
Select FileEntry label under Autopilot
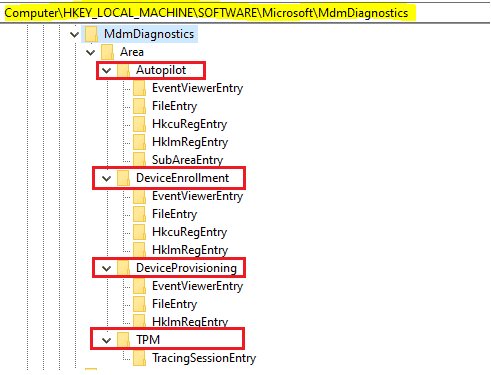pyautogui.click(x=174, y=106)
